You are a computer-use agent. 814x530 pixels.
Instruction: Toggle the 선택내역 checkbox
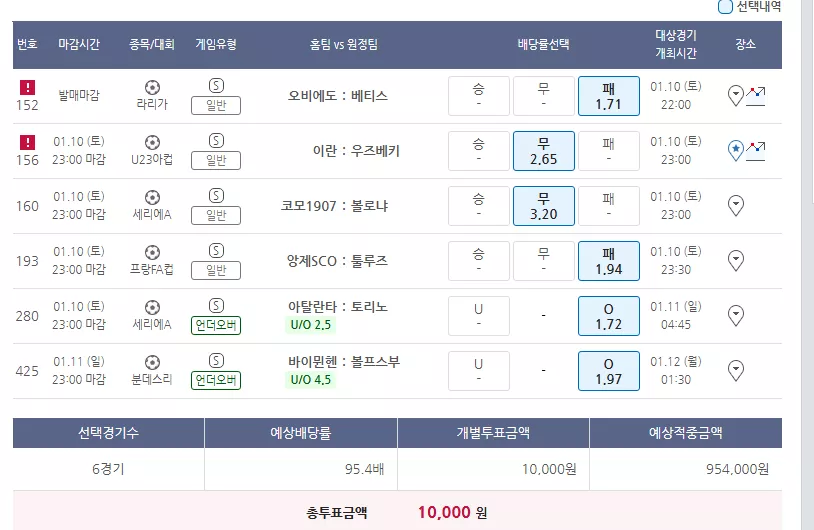[x=725, y=7]
